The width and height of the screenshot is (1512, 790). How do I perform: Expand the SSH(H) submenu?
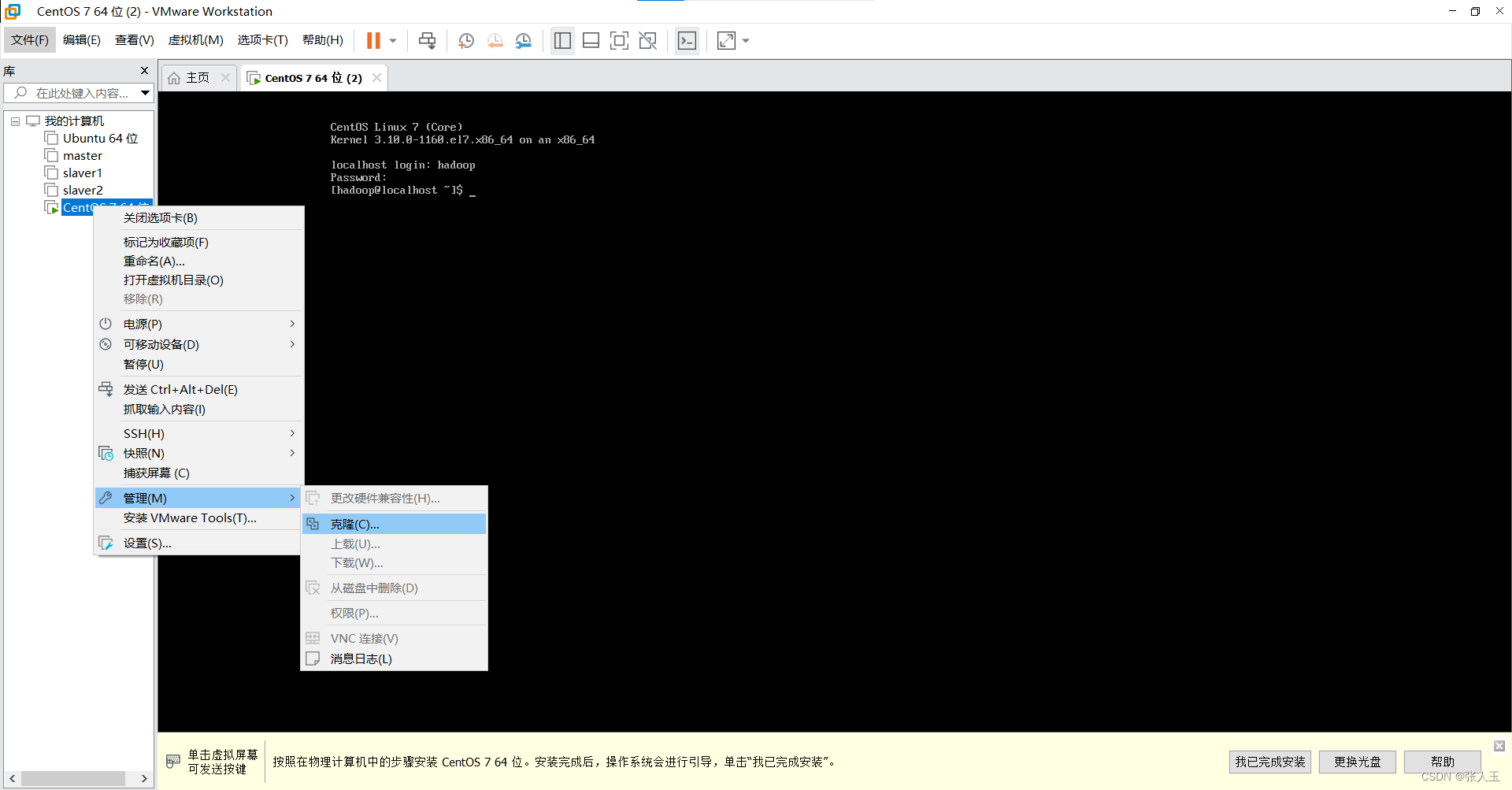click(x=198, y=433)
